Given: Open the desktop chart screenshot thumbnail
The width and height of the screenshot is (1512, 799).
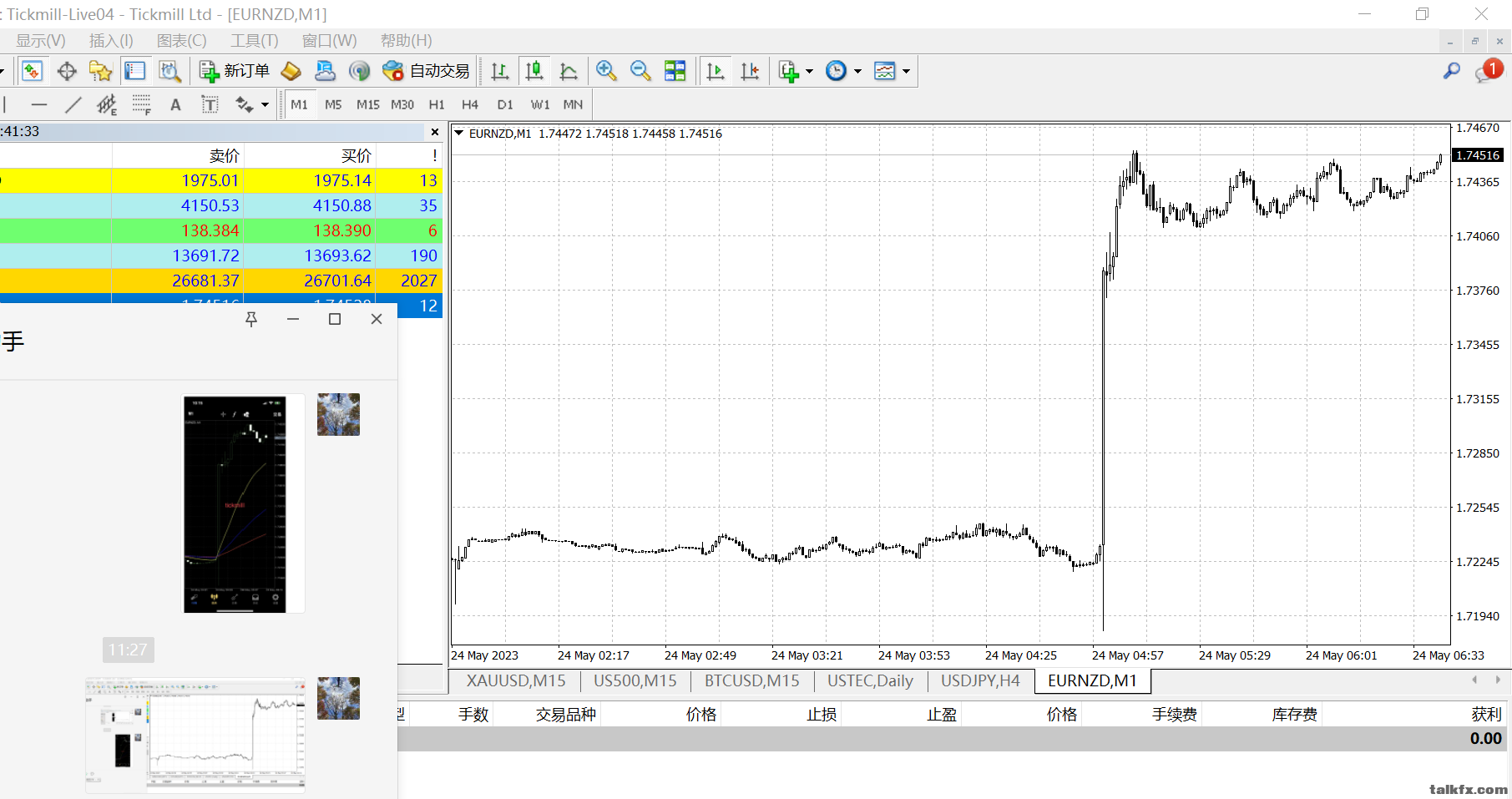Looking at the screenshot, I should [x=195, y=735].
